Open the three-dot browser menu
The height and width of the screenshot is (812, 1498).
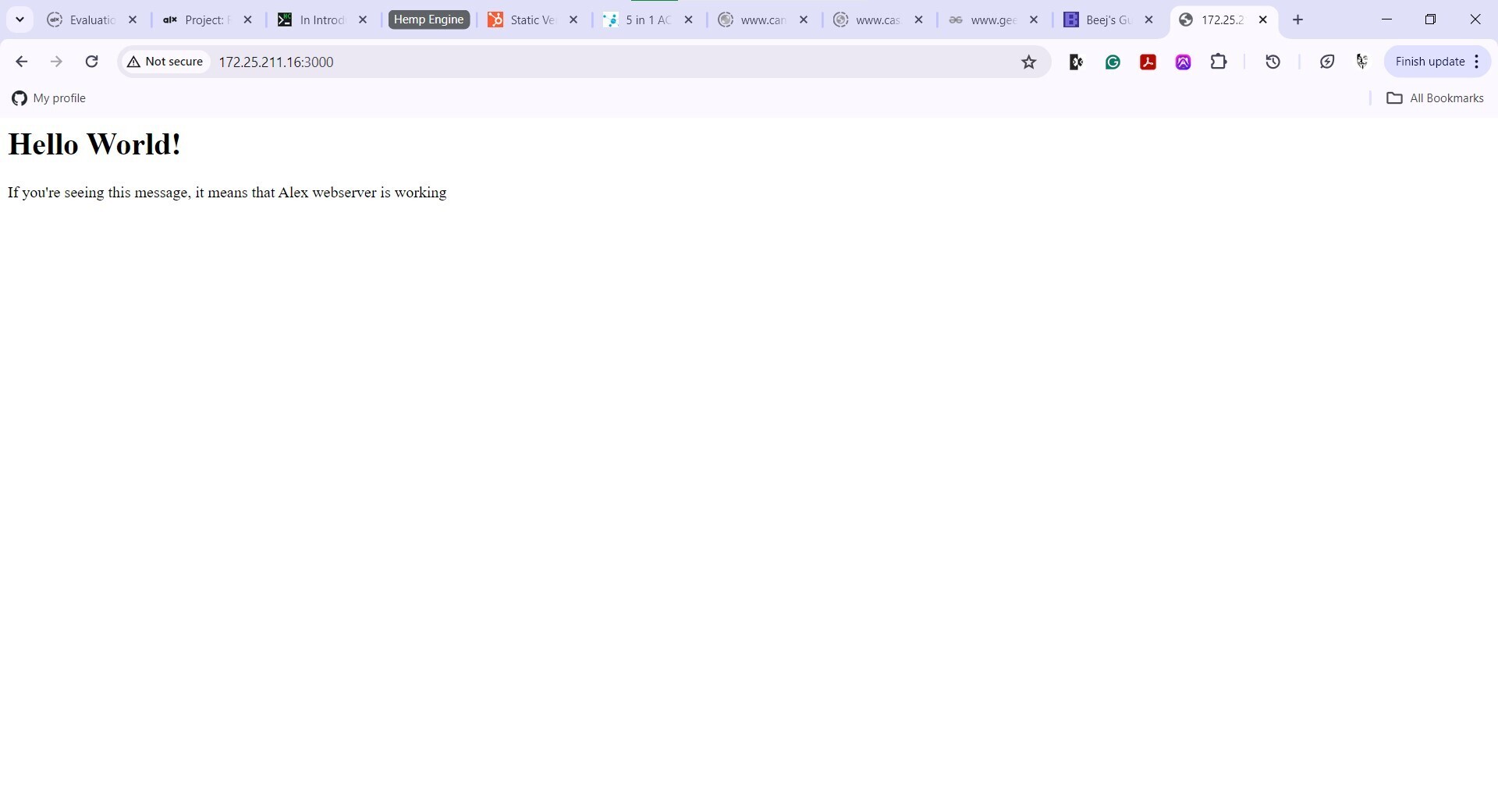[1477, 61]
